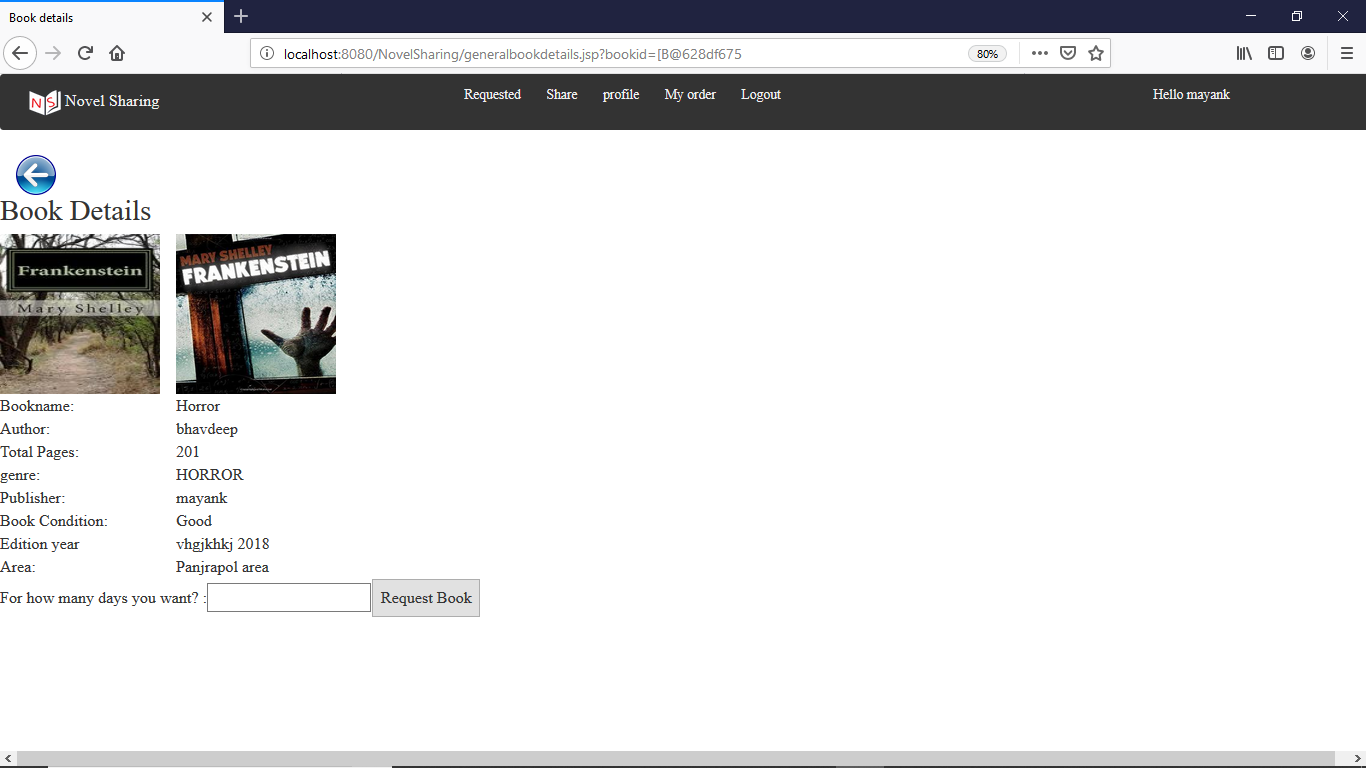Click the Novel Sharing brand text
Image resolution: width=1366 pixels, height=768 pixels.
pyautogui.click(x=112, y=101)
